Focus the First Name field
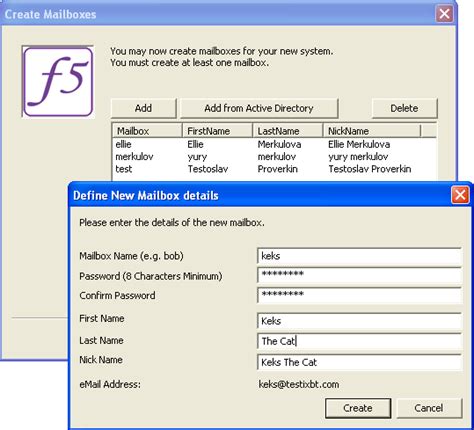This screenshot has width=474, height=430. (x=359, y=321)
